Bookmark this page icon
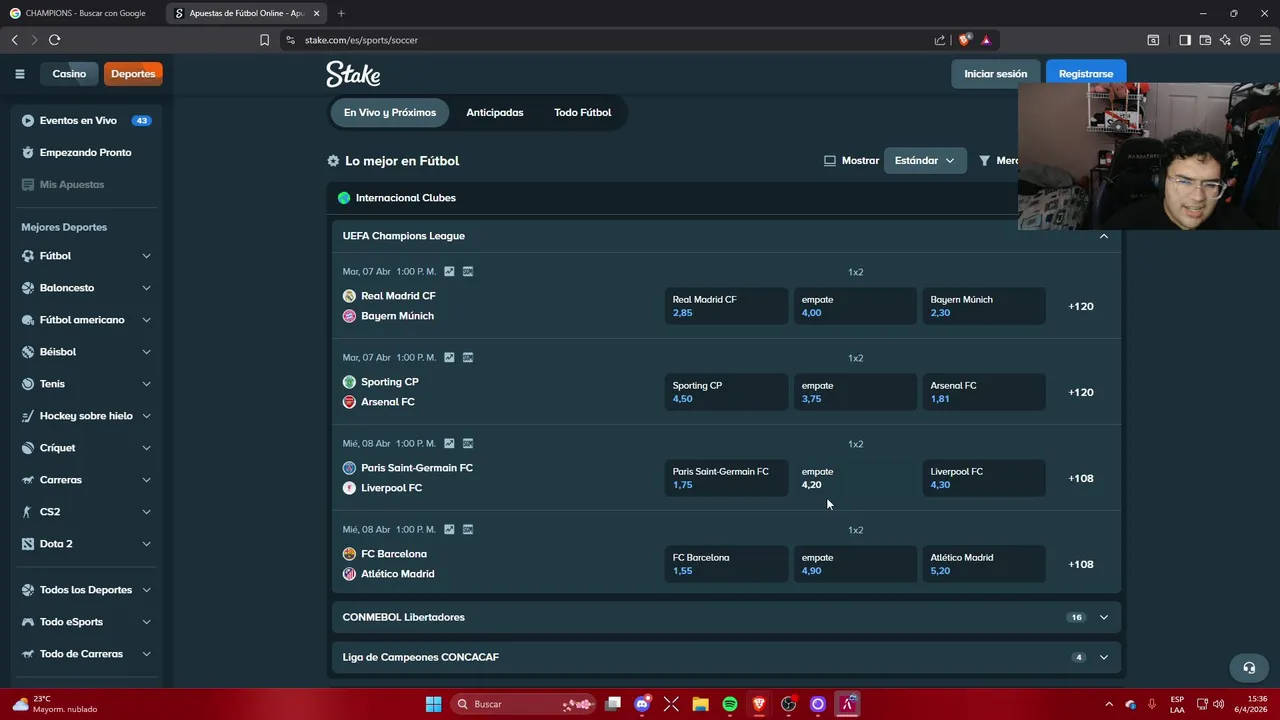The image size is (1280, 720). pos(264,40)
